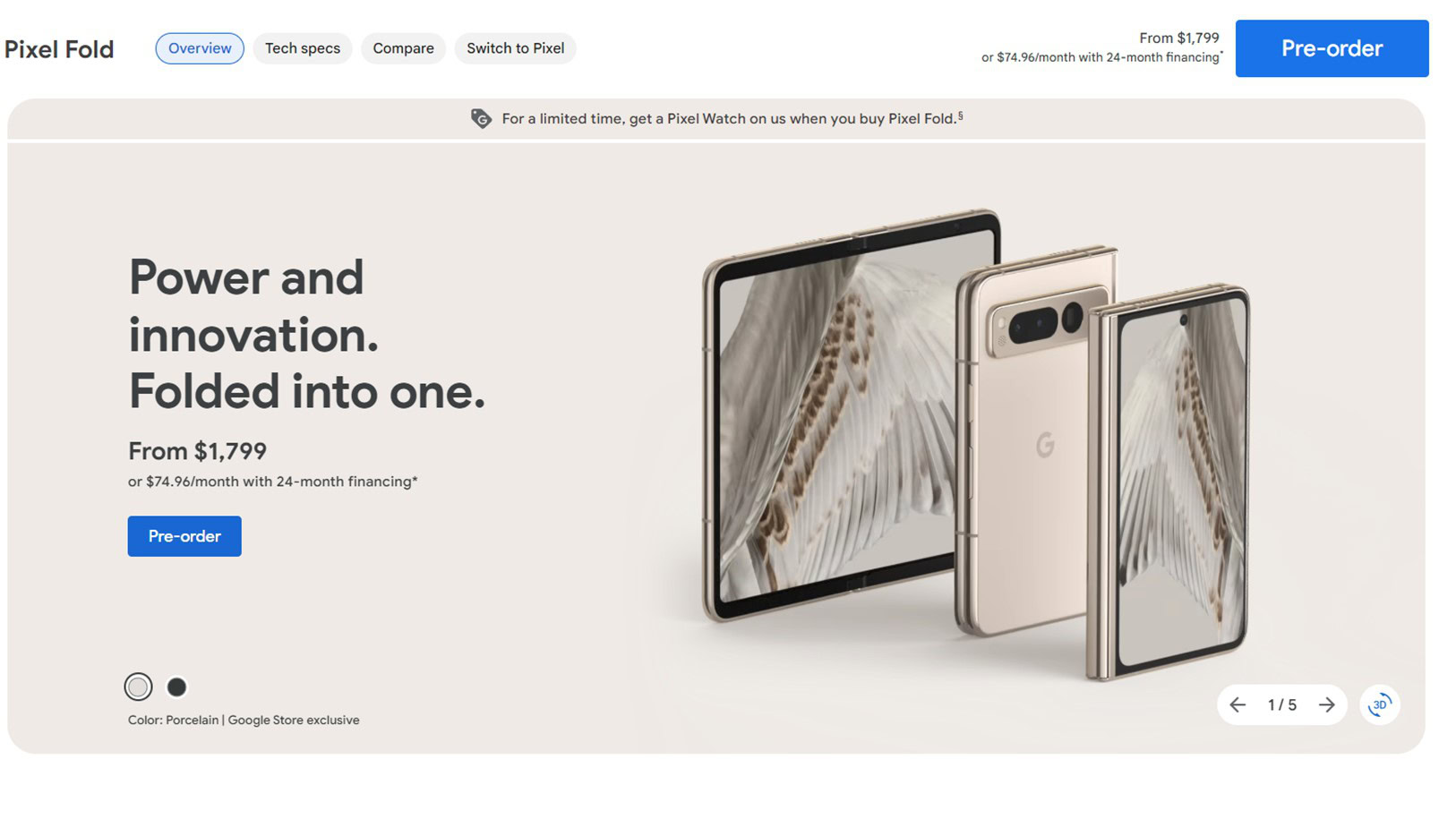The width and height of the screenshot is (1456, 819).
Task: Click the 1 / 5 slide counter
Action: (x=1282, y=705)
